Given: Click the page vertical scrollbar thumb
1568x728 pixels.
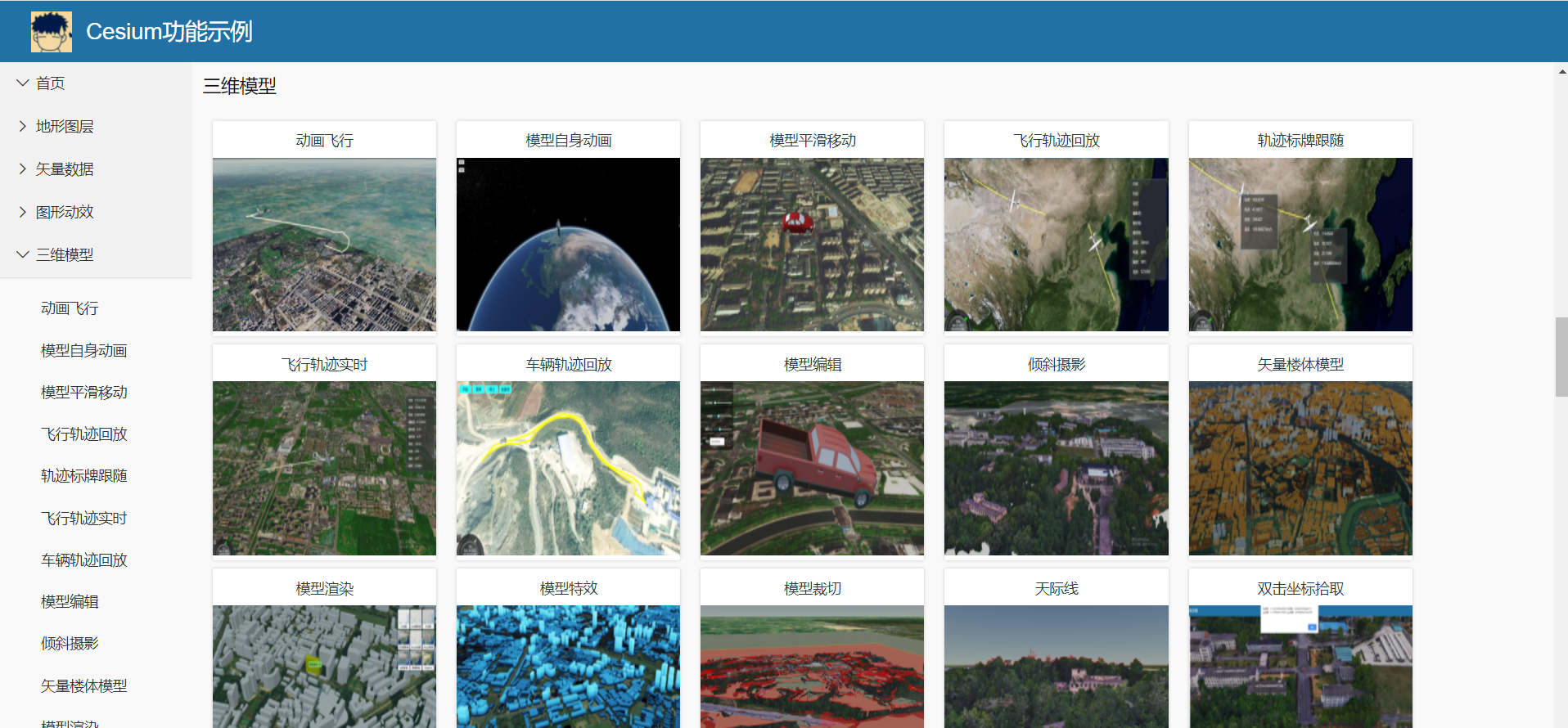Looking at the screenshot, I should coord(1561,357).
